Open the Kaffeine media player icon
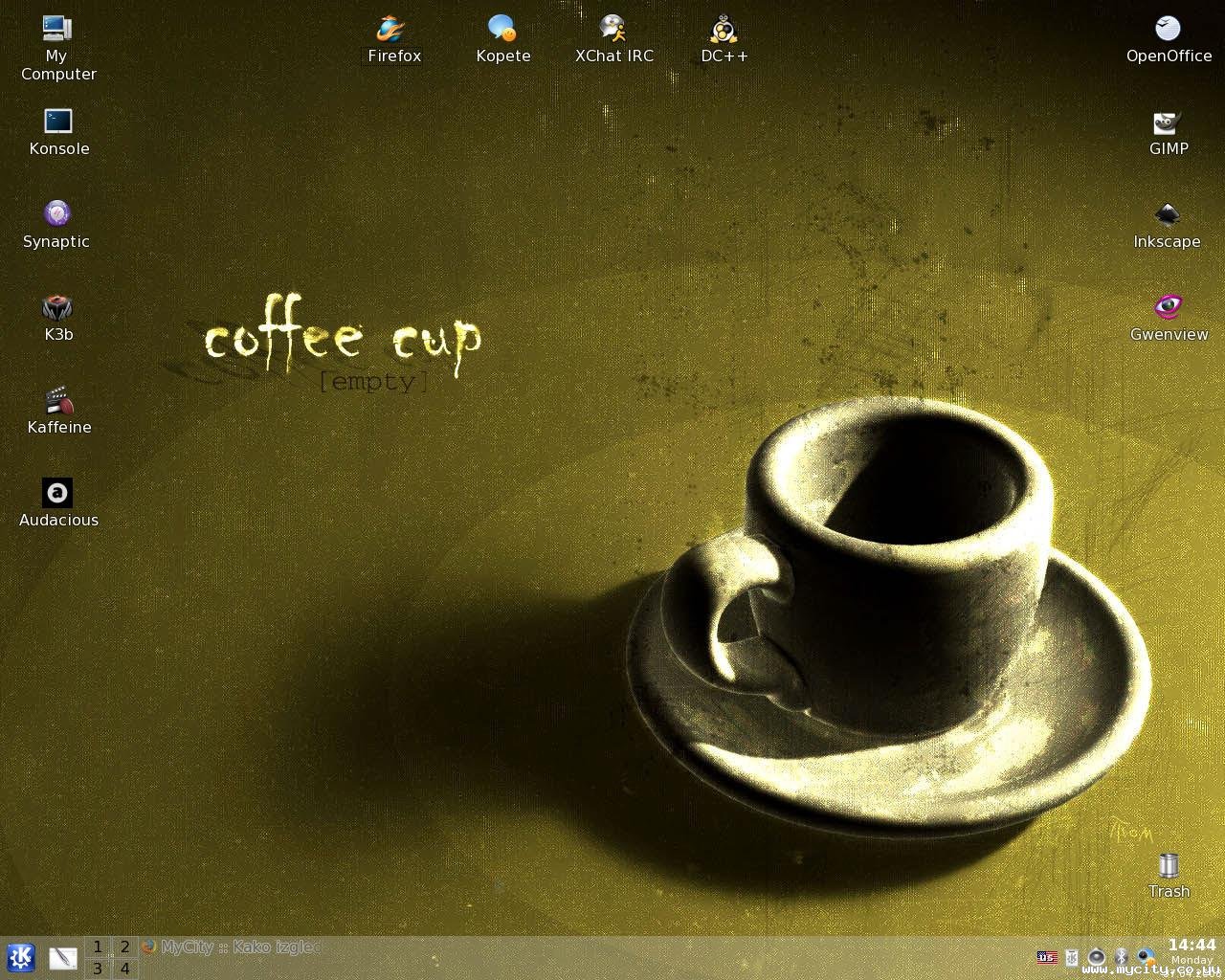The image size is (1225, 980). tap(58, 401)
